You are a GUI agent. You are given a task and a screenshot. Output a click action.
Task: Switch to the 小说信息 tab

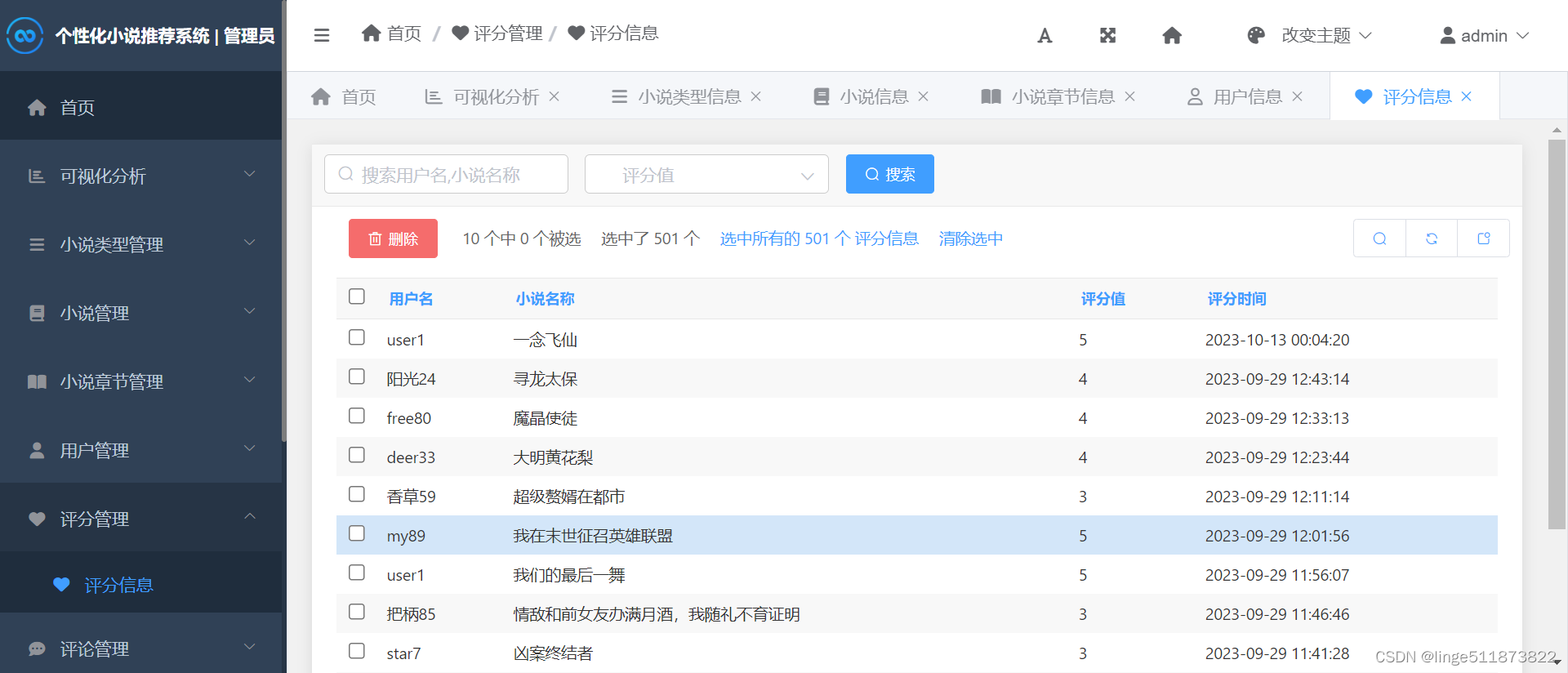pyautogui.click(x=871, y=96)
